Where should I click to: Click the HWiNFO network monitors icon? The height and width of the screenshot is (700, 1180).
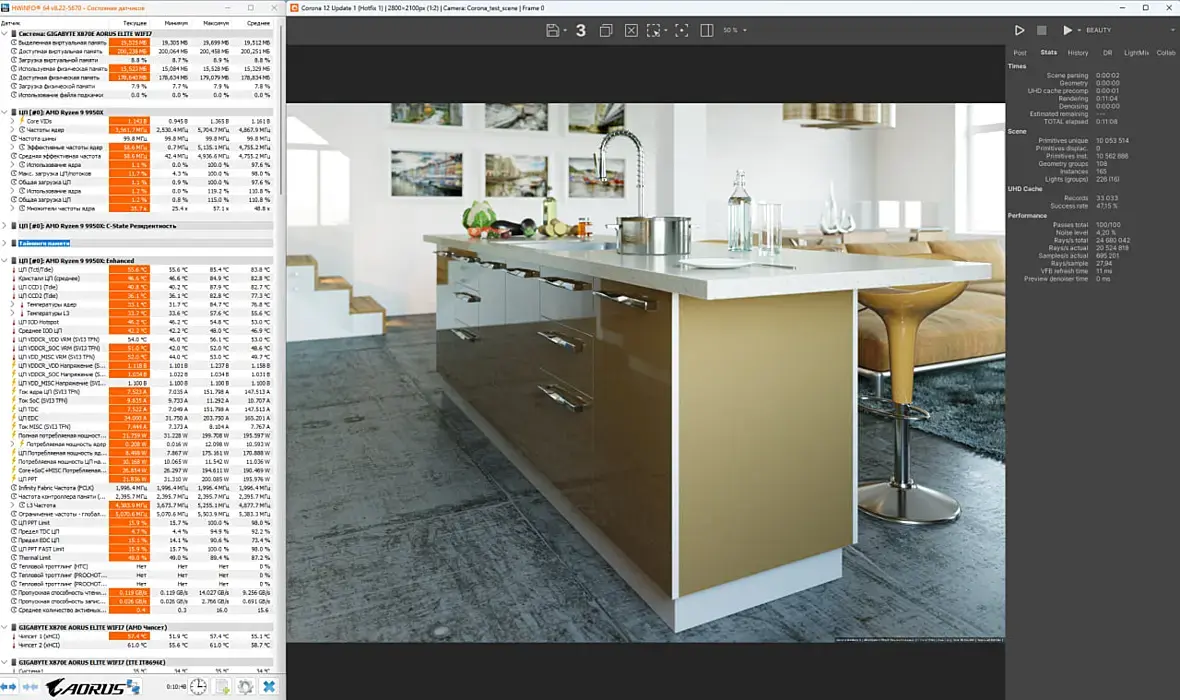[x=133, y=686]
